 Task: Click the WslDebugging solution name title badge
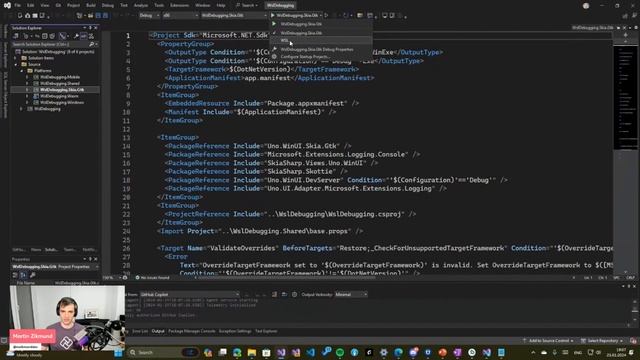click(x=280, y=5)
